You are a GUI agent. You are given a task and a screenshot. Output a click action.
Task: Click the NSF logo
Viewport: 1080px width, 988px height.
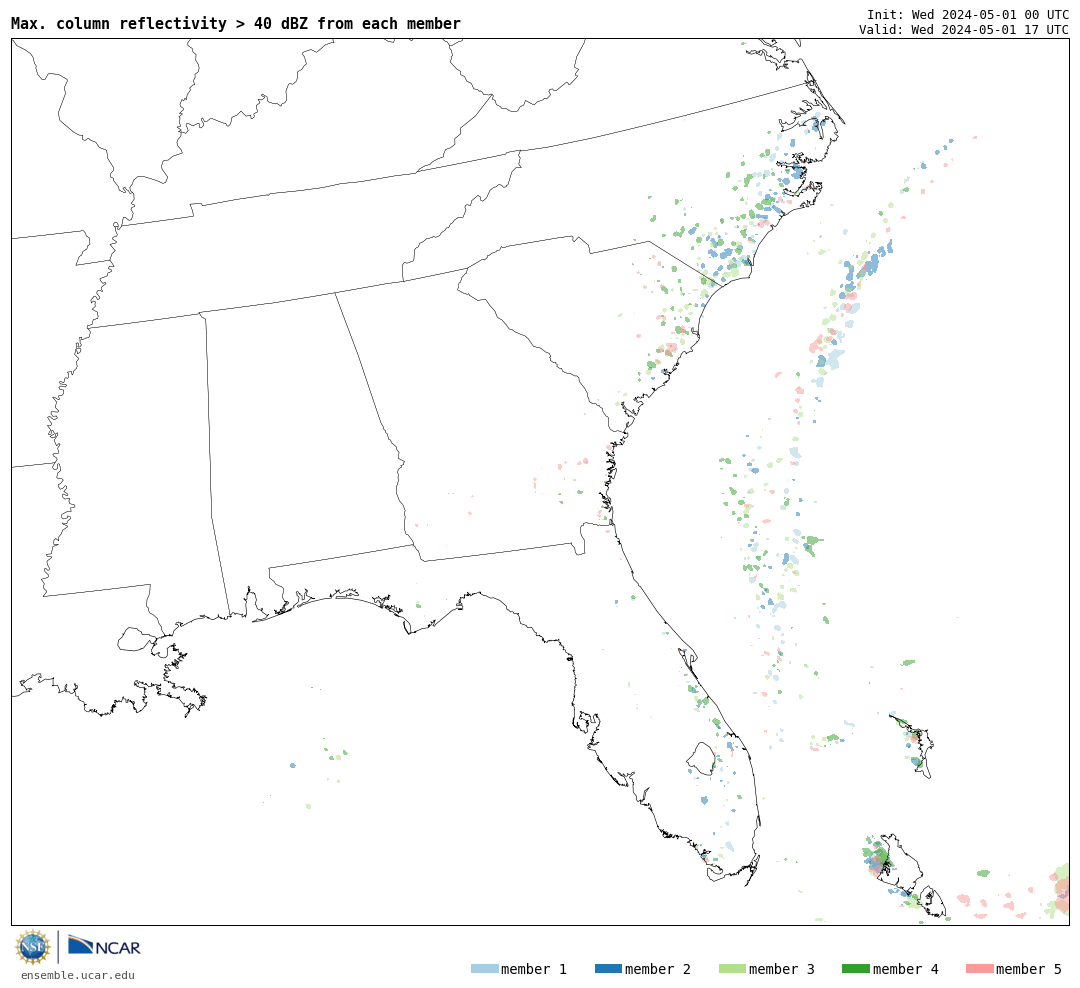[32, 947]
